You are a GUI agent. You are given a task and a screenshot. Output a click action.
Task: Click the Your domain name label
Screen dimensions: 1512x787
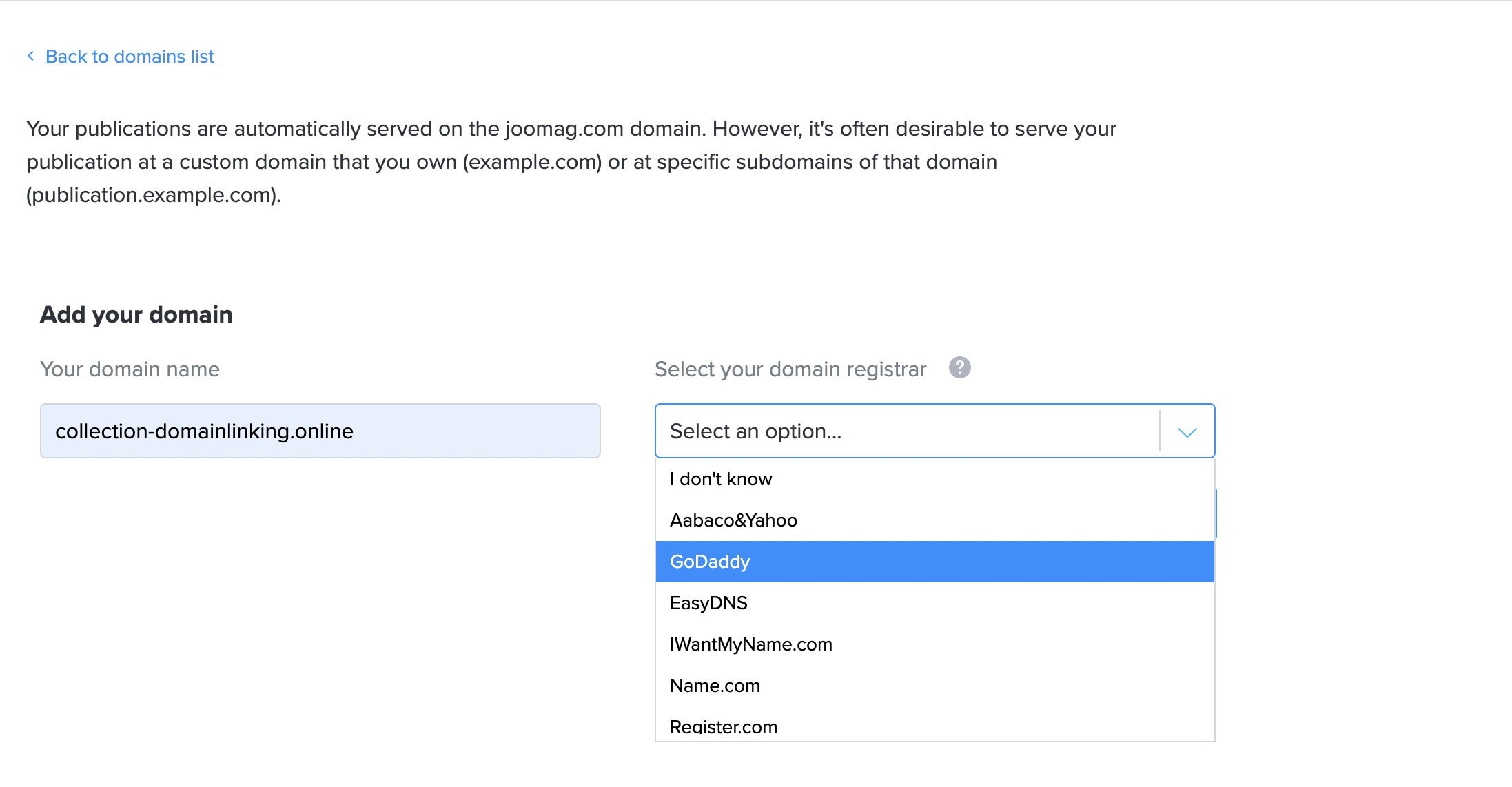tap(130, 369)
